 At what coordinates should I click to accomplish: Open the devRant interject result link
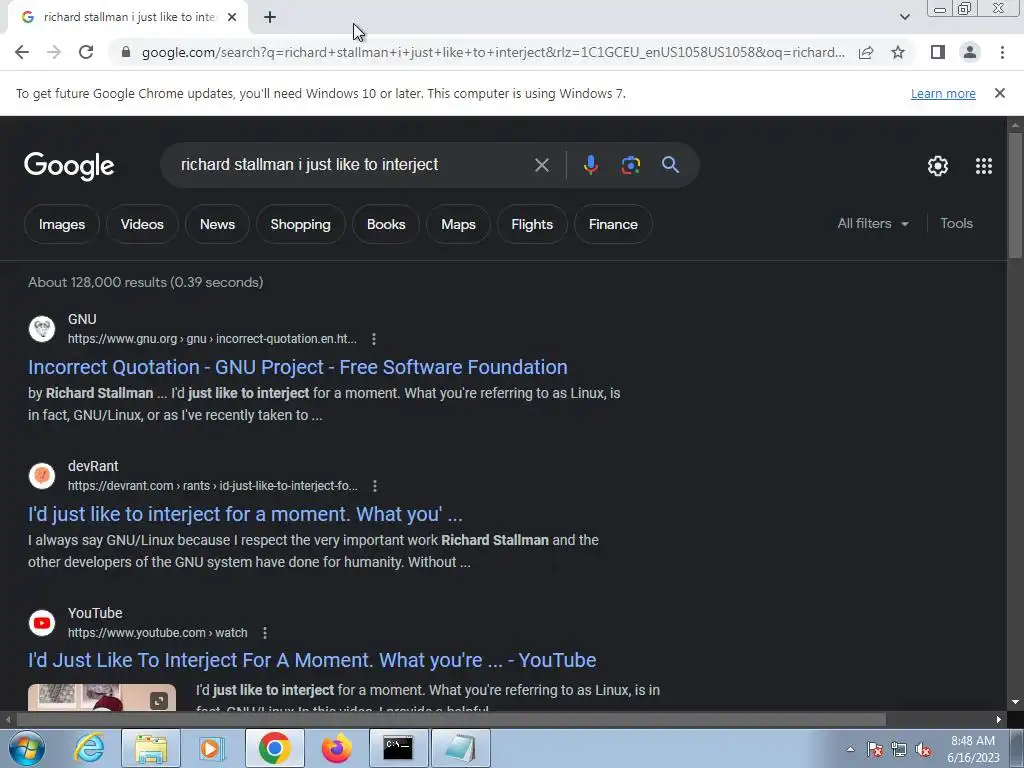click(245, 514)
